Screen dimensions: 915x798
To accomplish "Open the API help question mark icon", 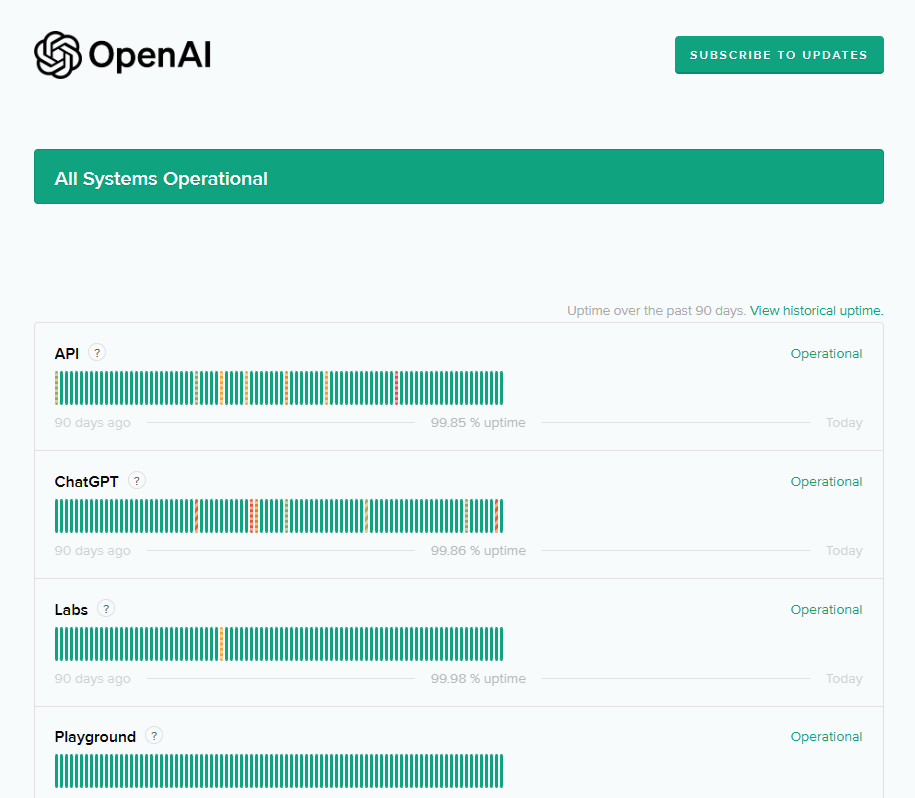I will click(x=97, y=353).
